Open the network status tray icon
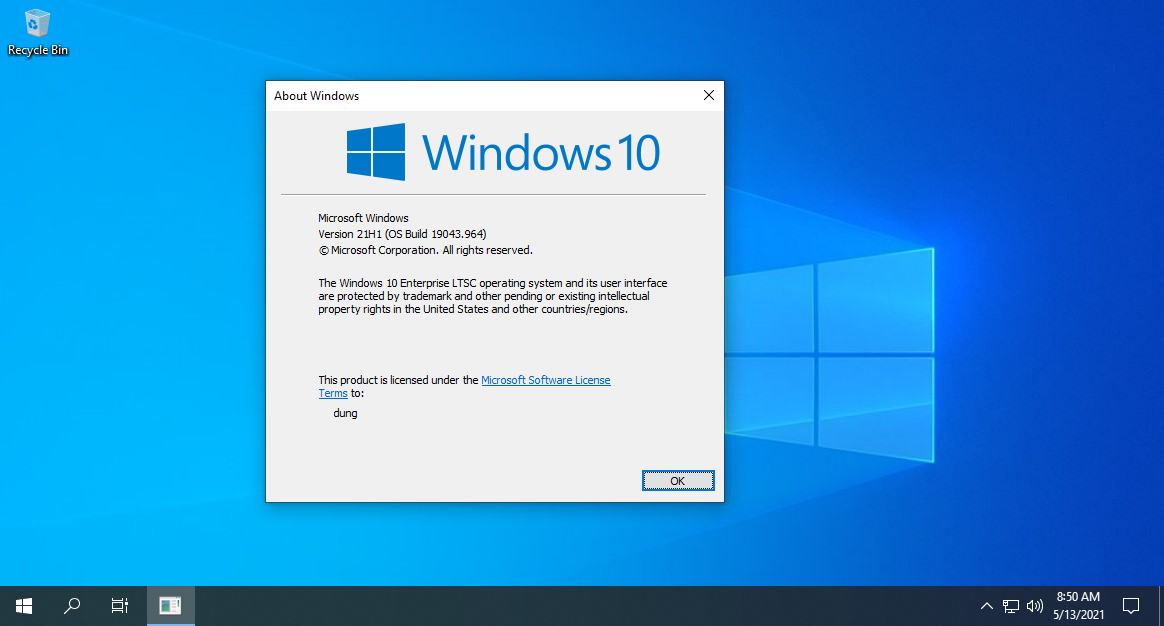Screen dimensions: 1164x626 (x=1010, y=606)
